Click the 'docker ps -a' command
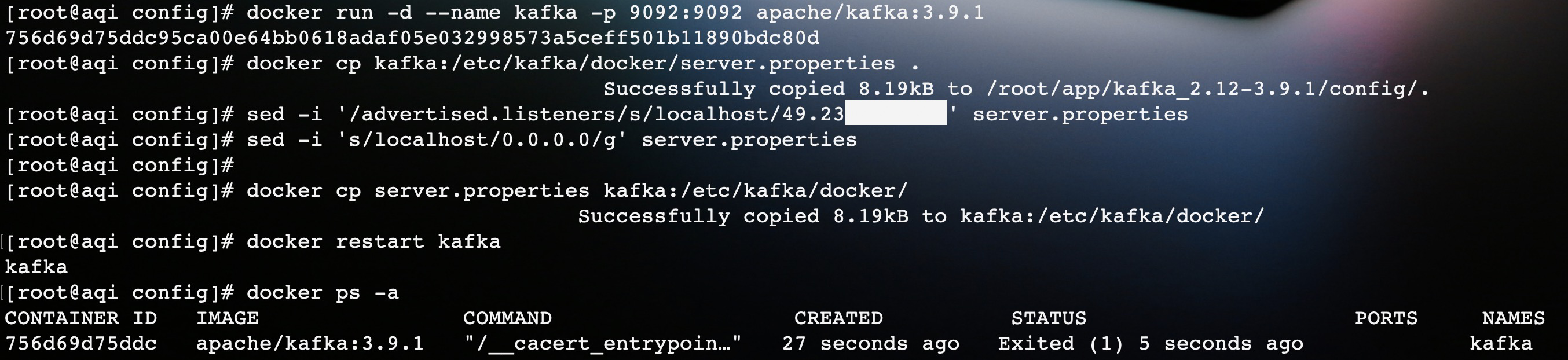 point(323,293)
